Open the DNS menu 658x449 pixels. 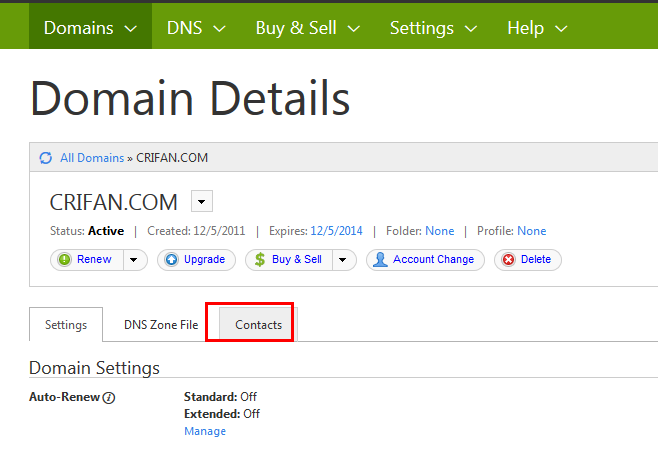click(x=196, y=28)
